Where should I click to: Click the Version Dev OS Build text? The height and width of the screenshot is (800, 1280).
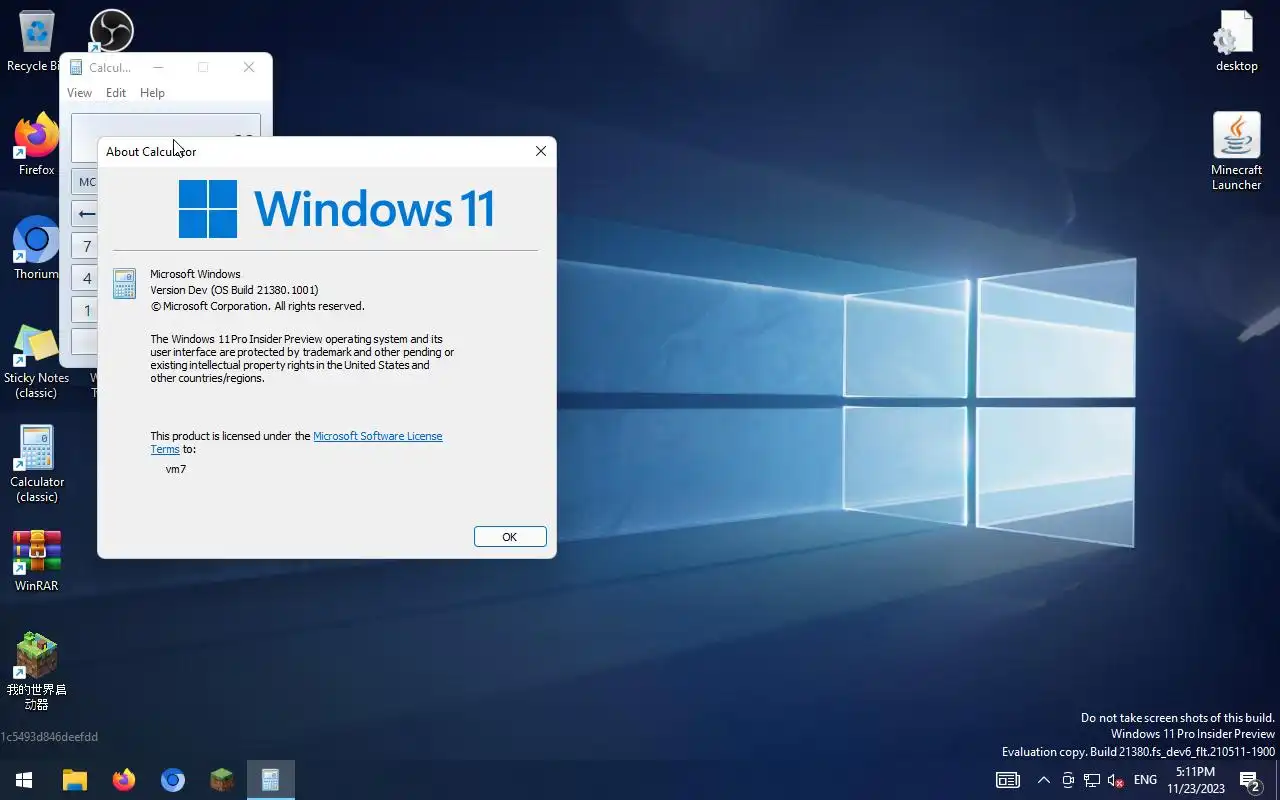(234, 290)
